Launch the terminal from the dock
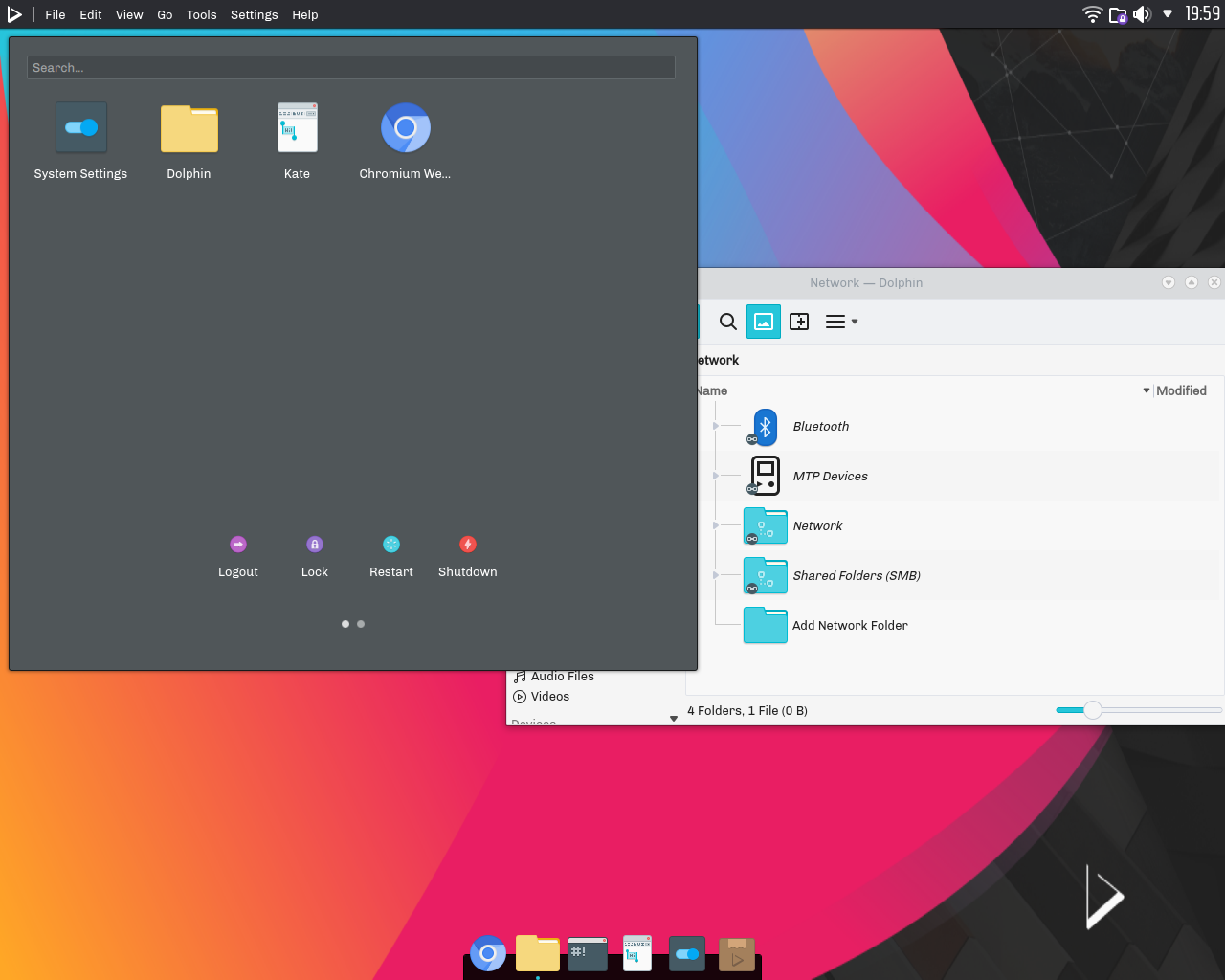 click(x=588, y=954)
